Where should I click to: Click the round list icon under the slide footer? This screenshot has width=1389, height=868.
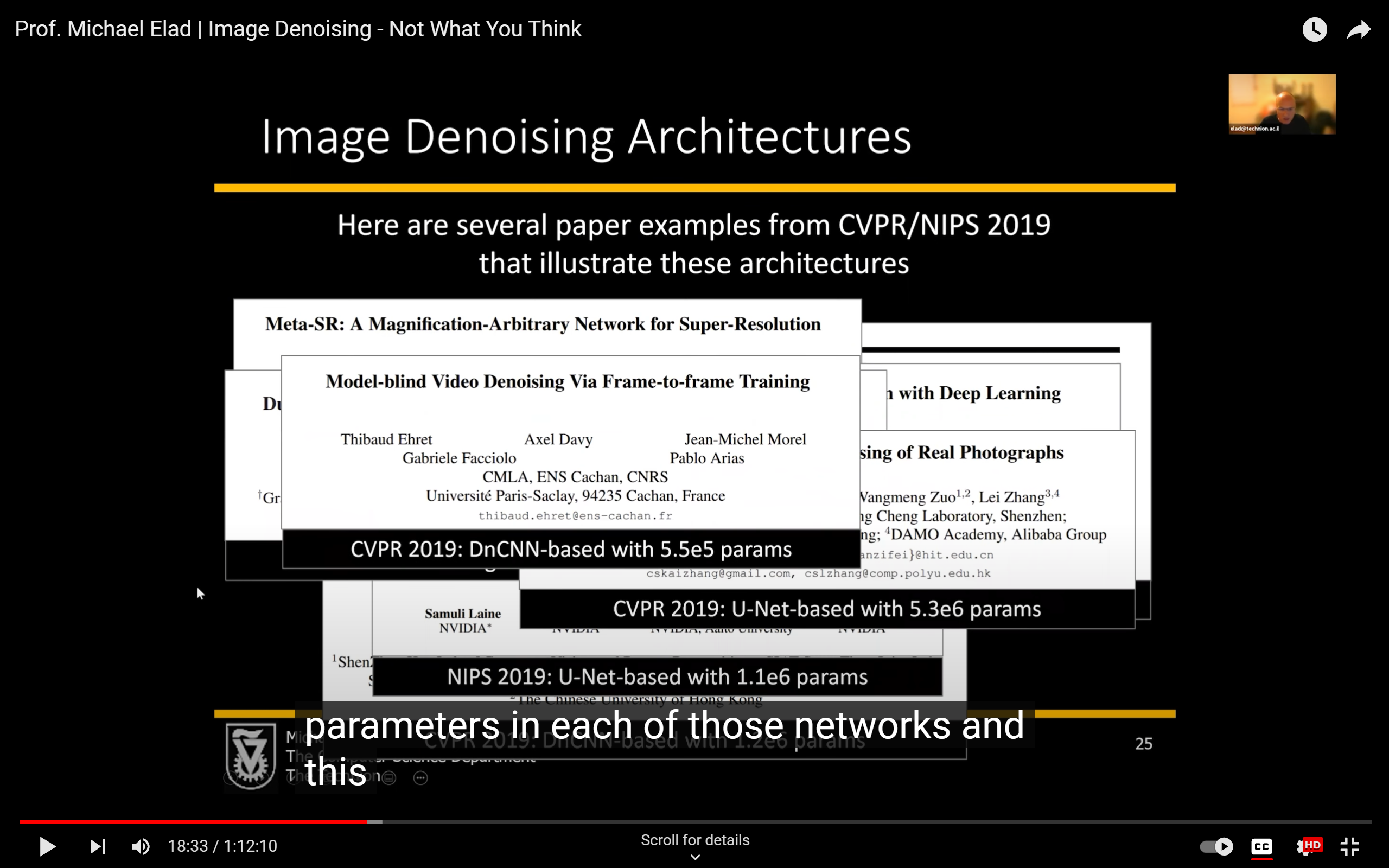tap(388, 778)
